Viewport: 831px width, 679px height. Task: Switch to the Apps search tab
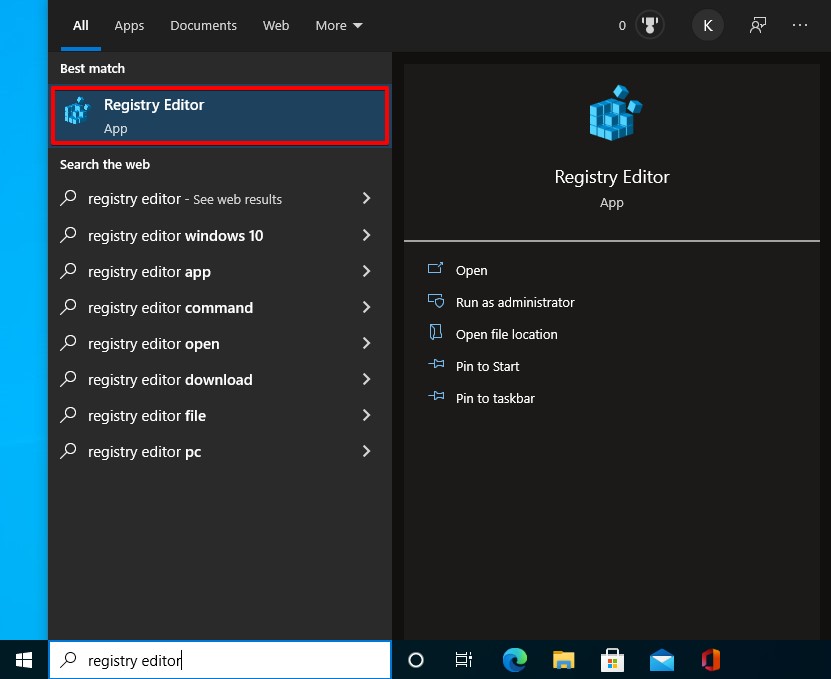point(129,25)
